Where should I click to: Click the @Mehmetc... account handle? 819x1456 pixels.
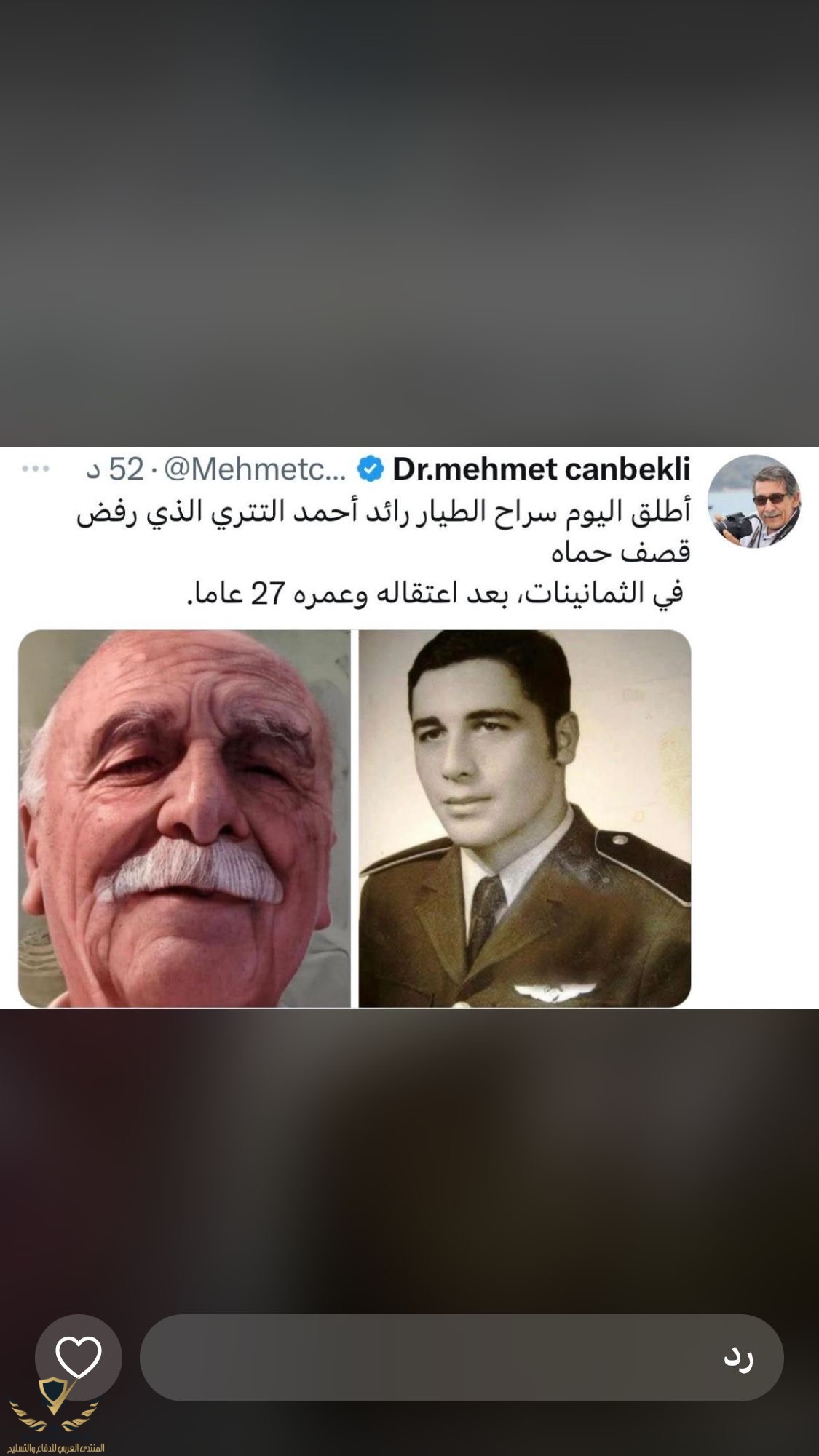pyautogui.click(x=256, y=470)
